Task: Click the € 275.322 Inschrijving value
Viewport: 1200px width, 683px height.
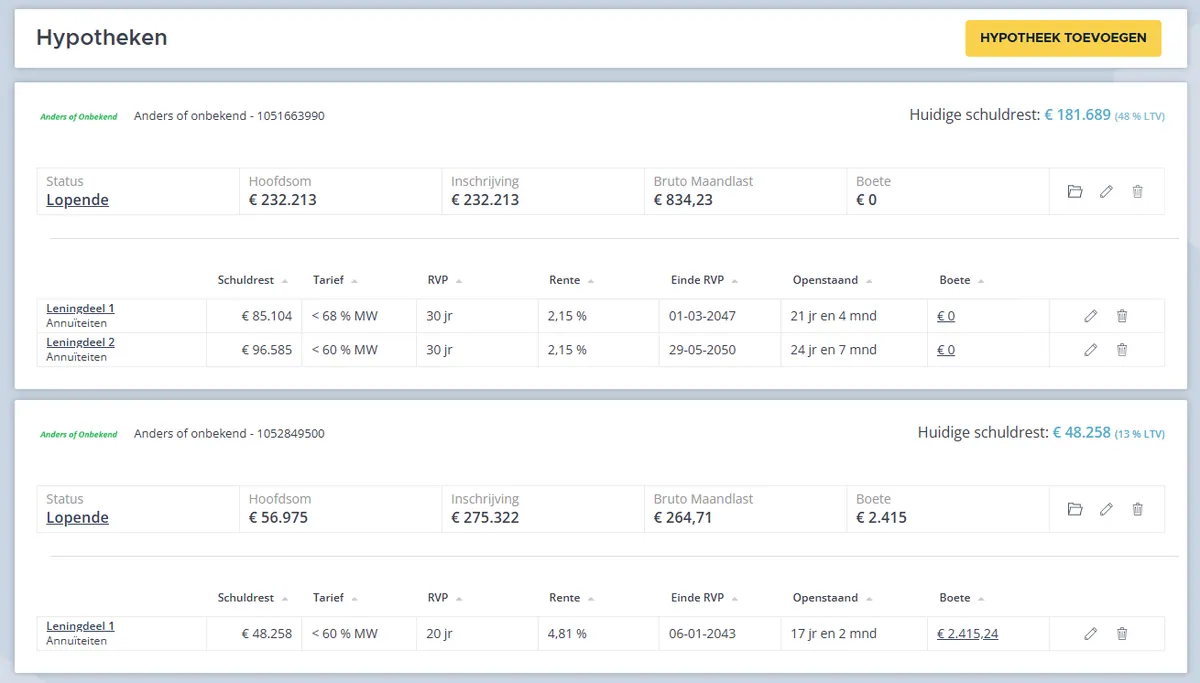Action: coord(485,518)
